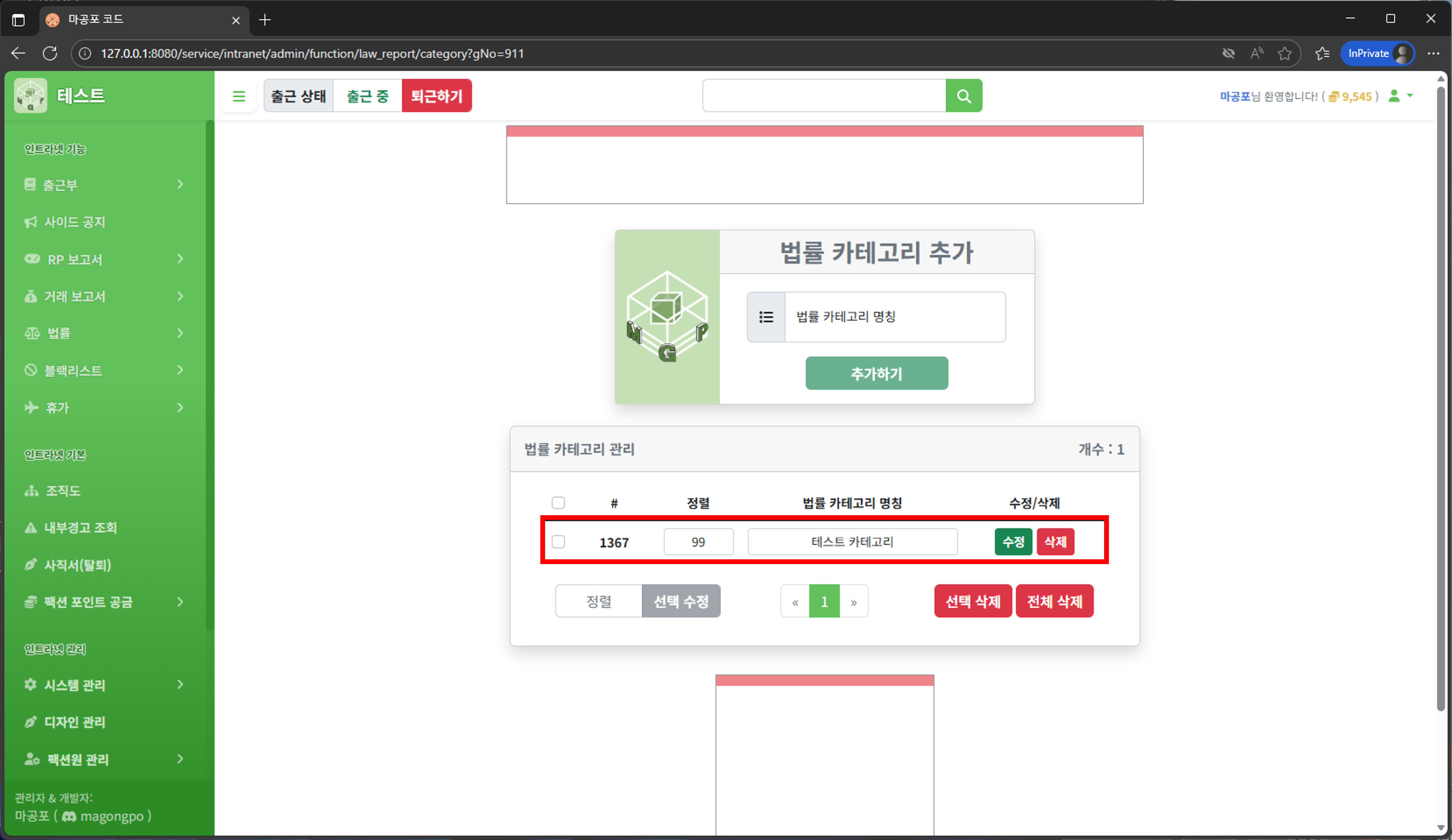
Task: Click the green 추가하기 button
Action: coord(876,373)
